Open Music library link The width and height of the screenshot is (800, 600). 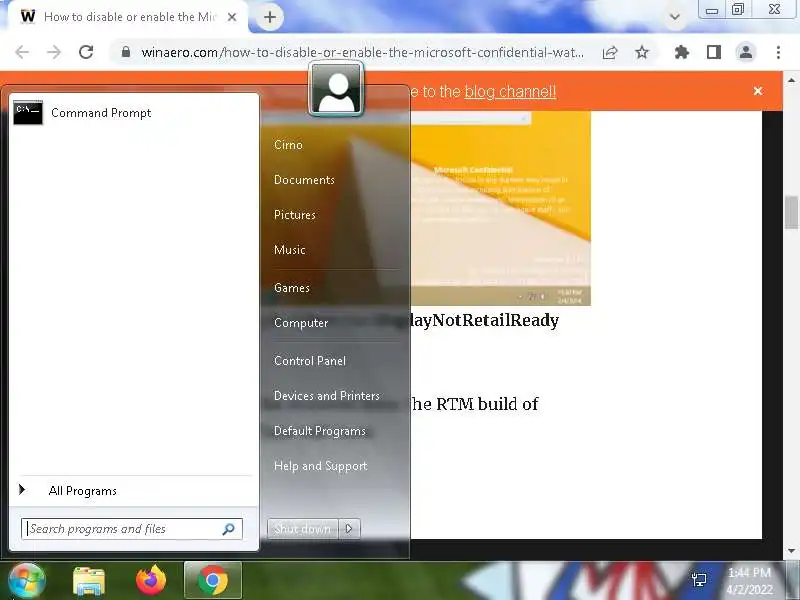click(289, 249)
